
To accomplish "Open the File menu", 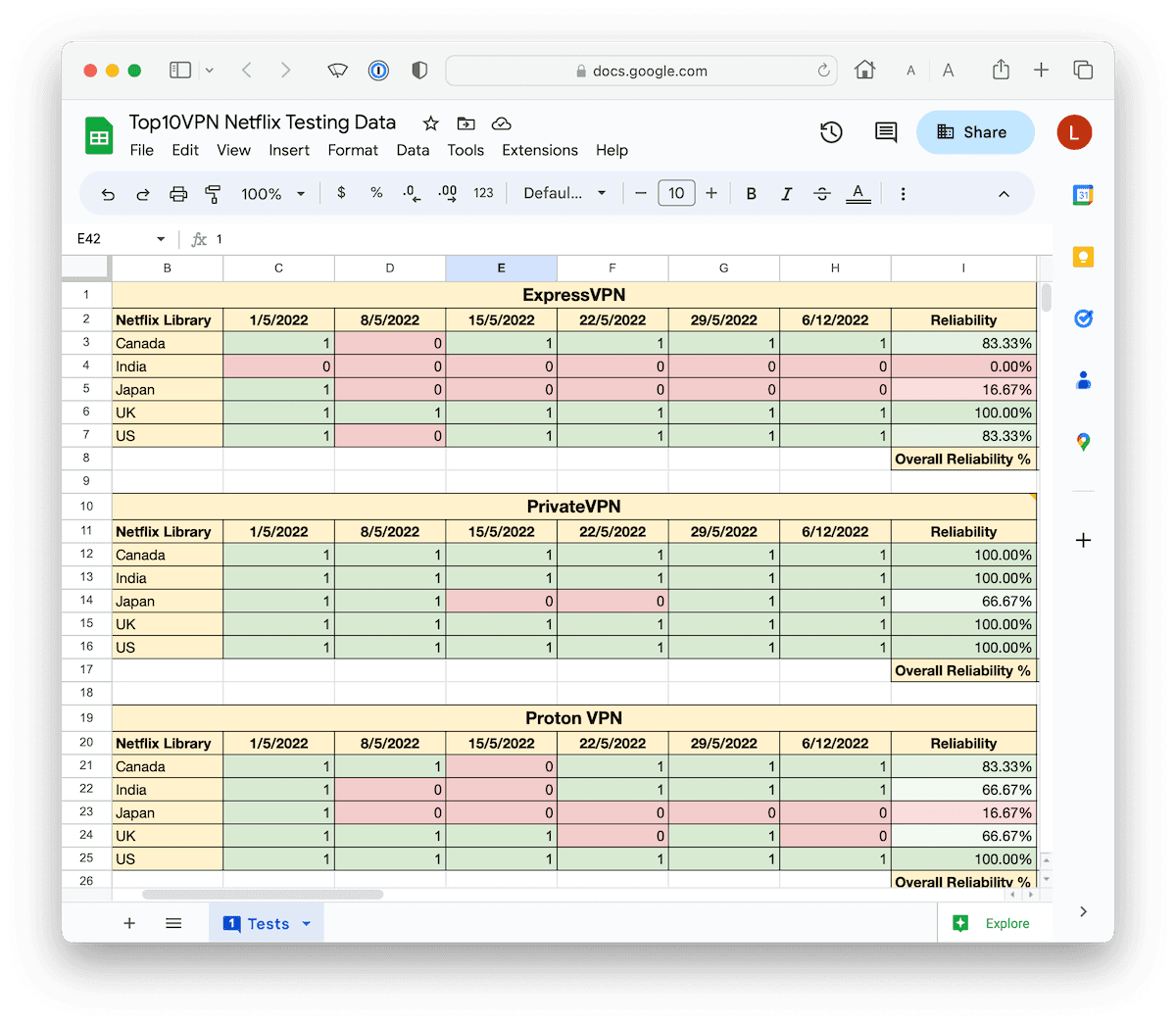I will coord(142,150).
